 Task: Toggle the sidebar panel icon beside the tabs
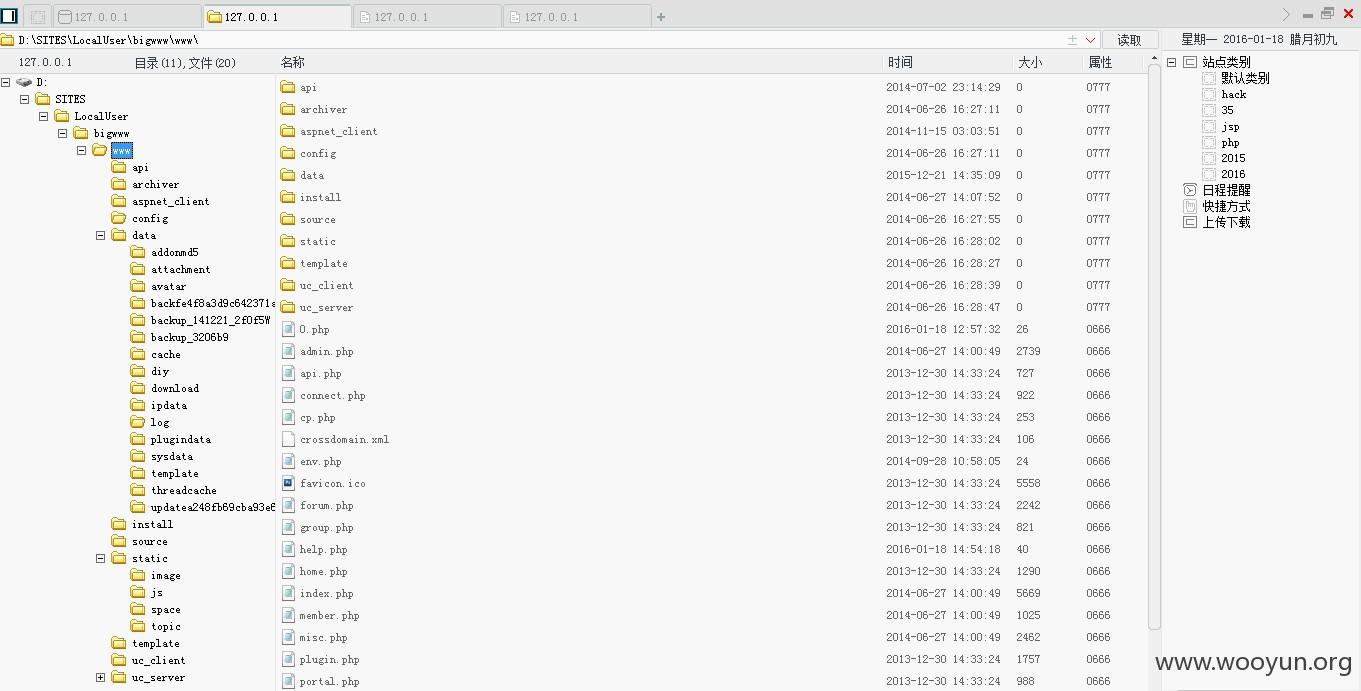9,16
